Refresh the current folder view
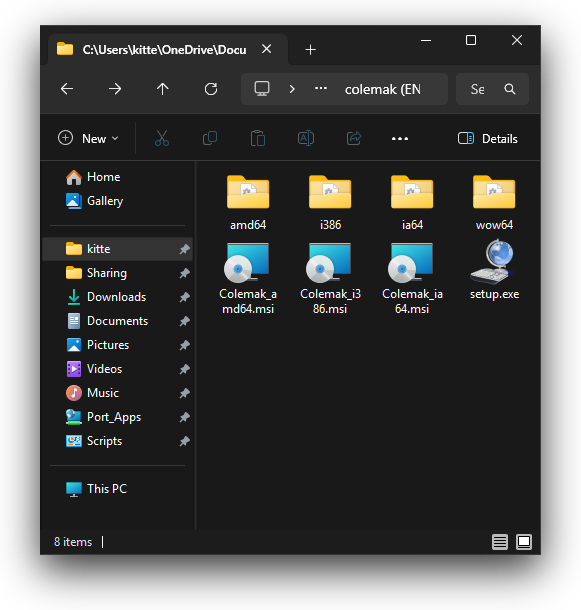Screen dimensions: 581x610 coord(211,89)
